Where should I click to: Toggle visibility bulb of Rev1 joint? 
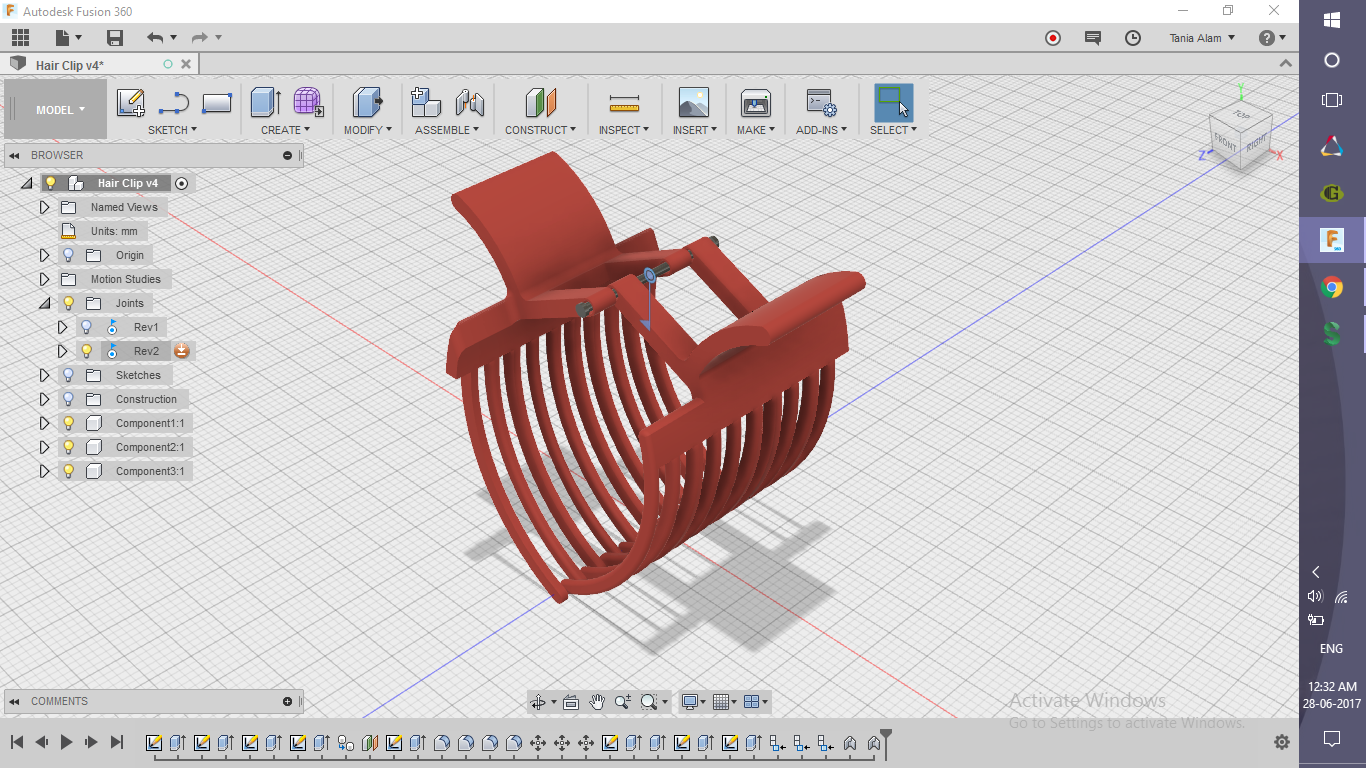pos(86,327)
